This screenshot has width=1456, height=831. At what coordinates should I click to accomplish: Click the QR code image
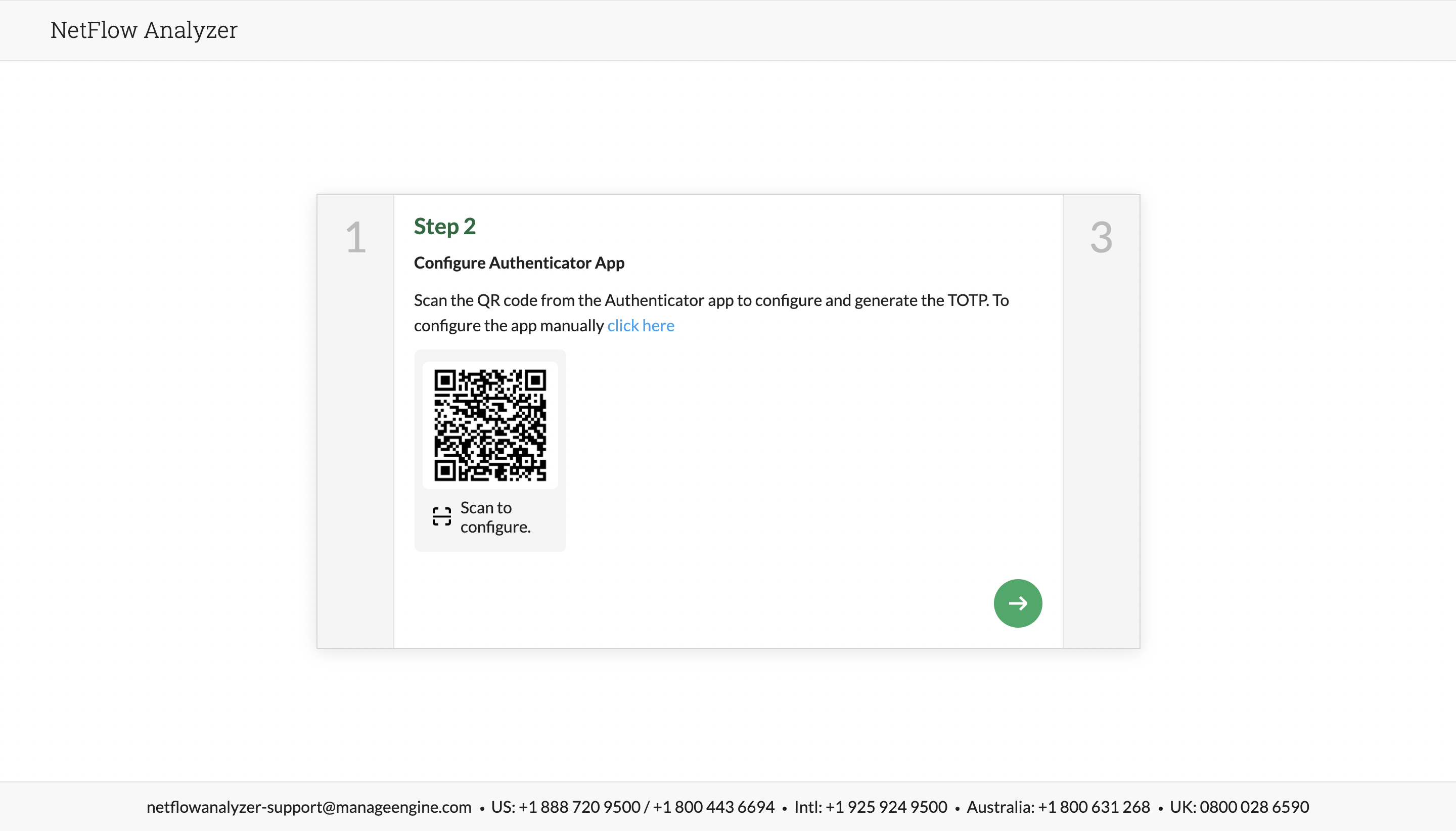click(x=490, y=425)
